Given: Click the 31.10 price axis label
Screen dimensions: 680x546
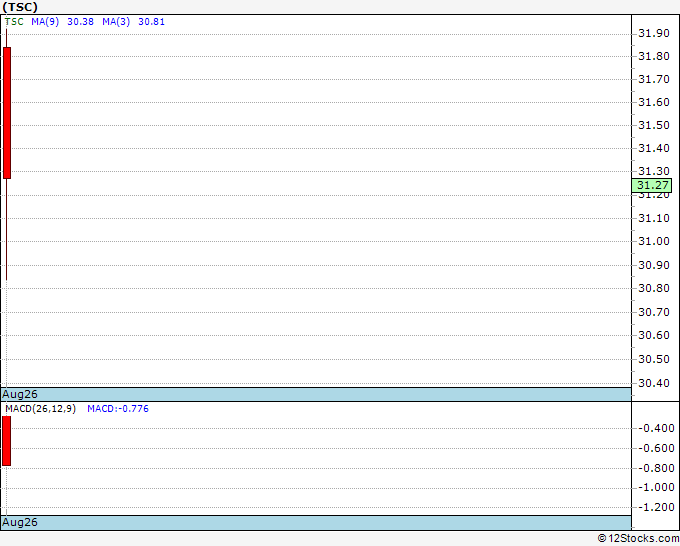Looking at the screenshot, I should (654, 218).
